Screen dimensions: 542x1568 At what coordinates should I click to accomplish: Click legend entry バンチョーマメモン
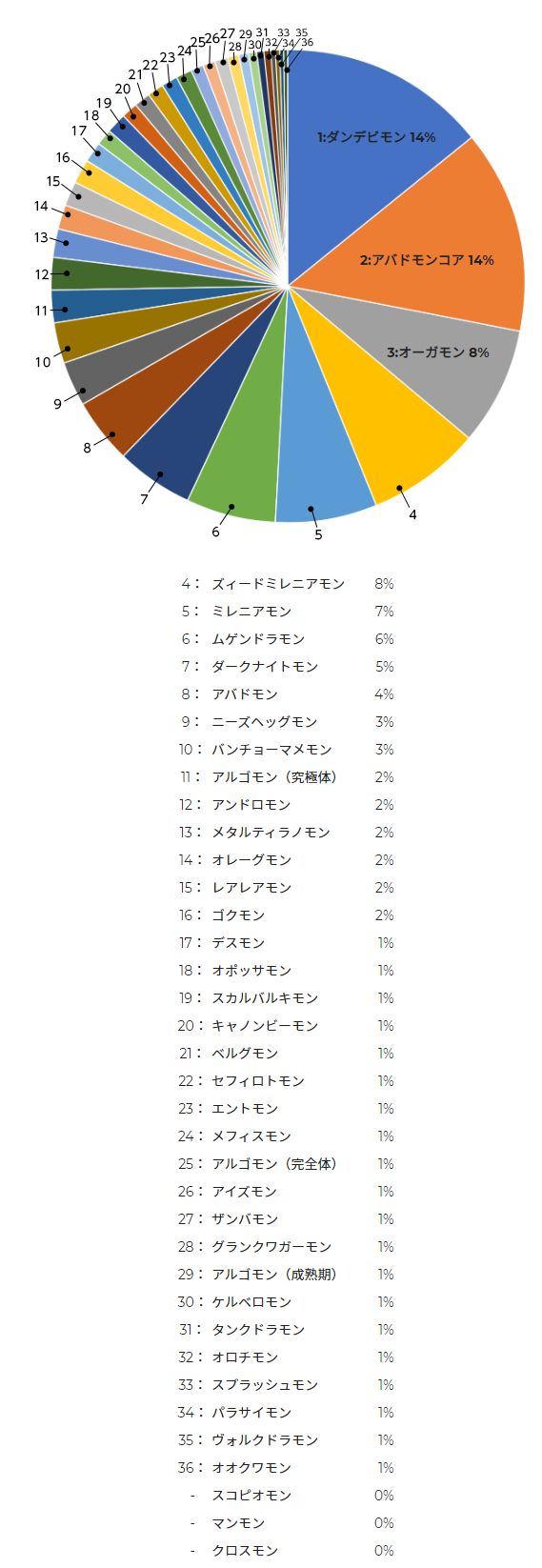[271, 750]
